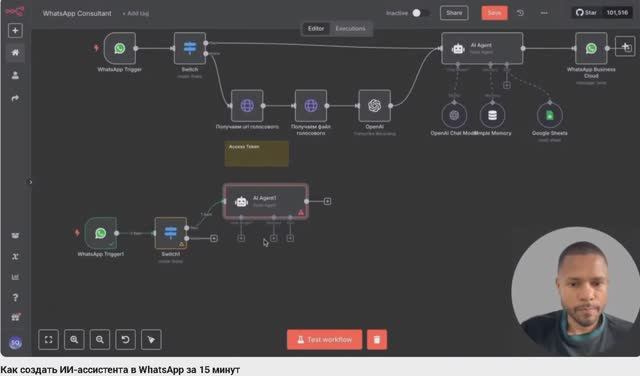Zoom in on the canvas

pos(74,340)
